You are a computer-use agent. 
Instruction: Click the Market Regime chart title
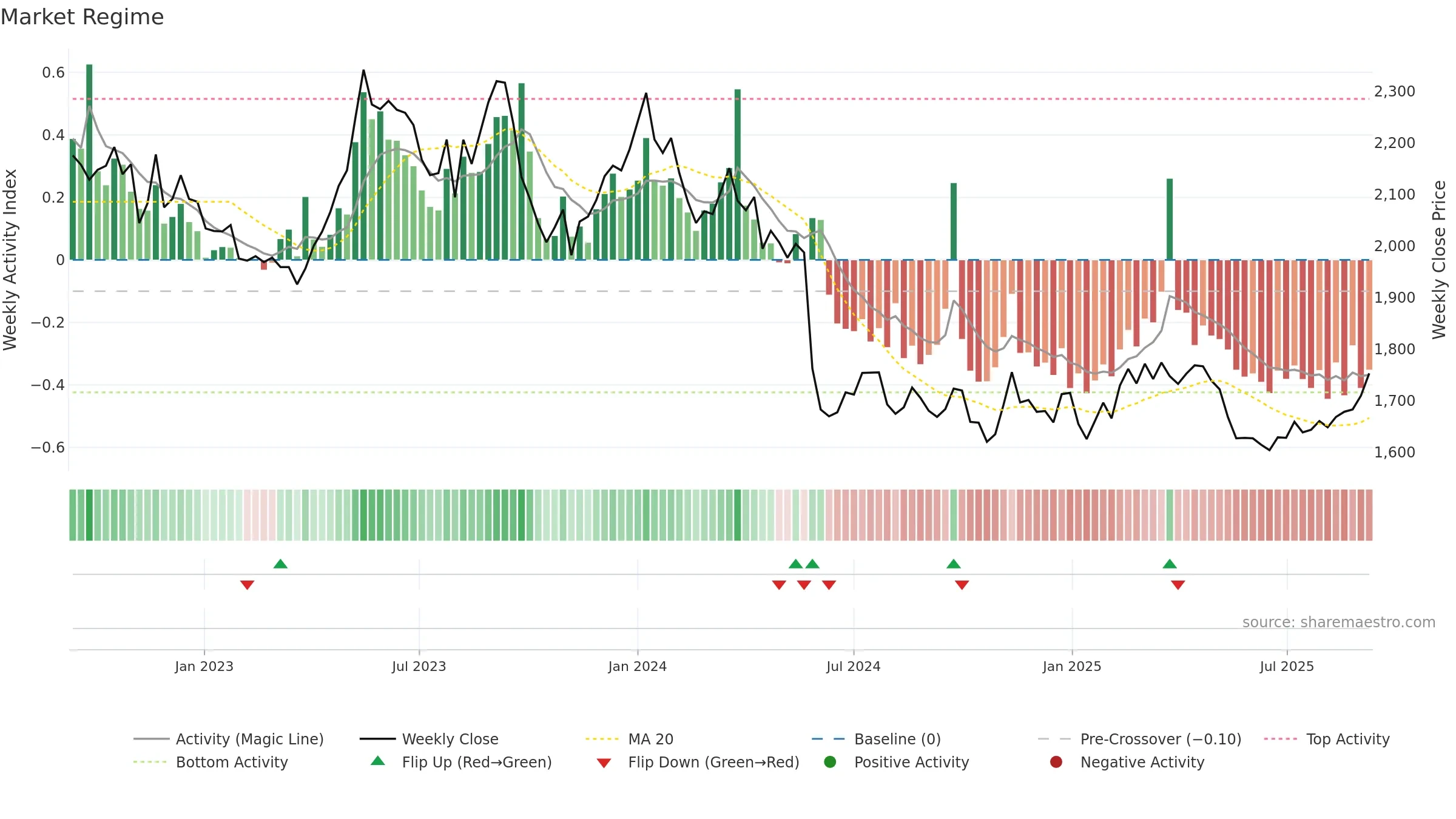[x=82, y=17]
